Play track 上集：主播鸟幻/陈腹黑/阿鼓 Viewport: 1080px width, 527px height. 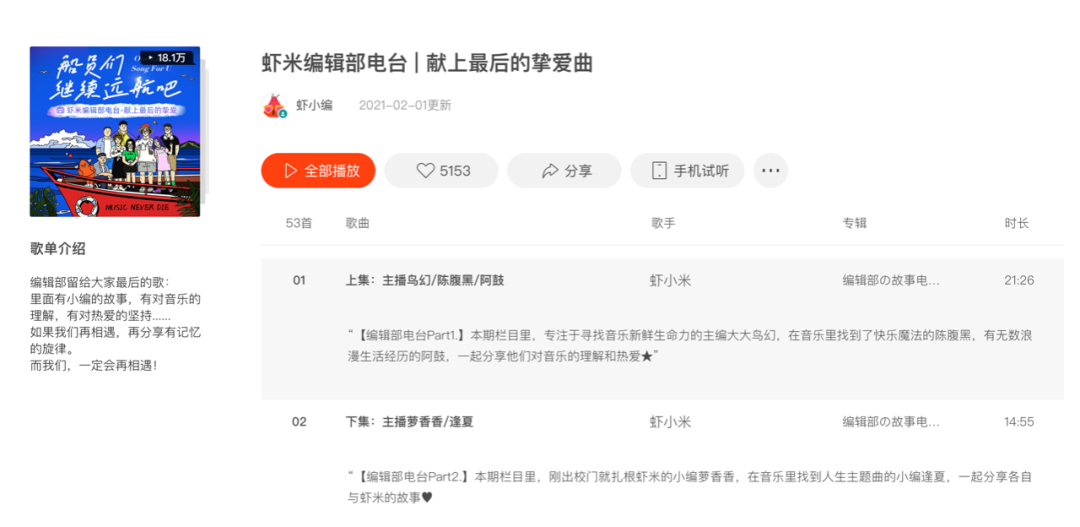click(x=425, y=280)
